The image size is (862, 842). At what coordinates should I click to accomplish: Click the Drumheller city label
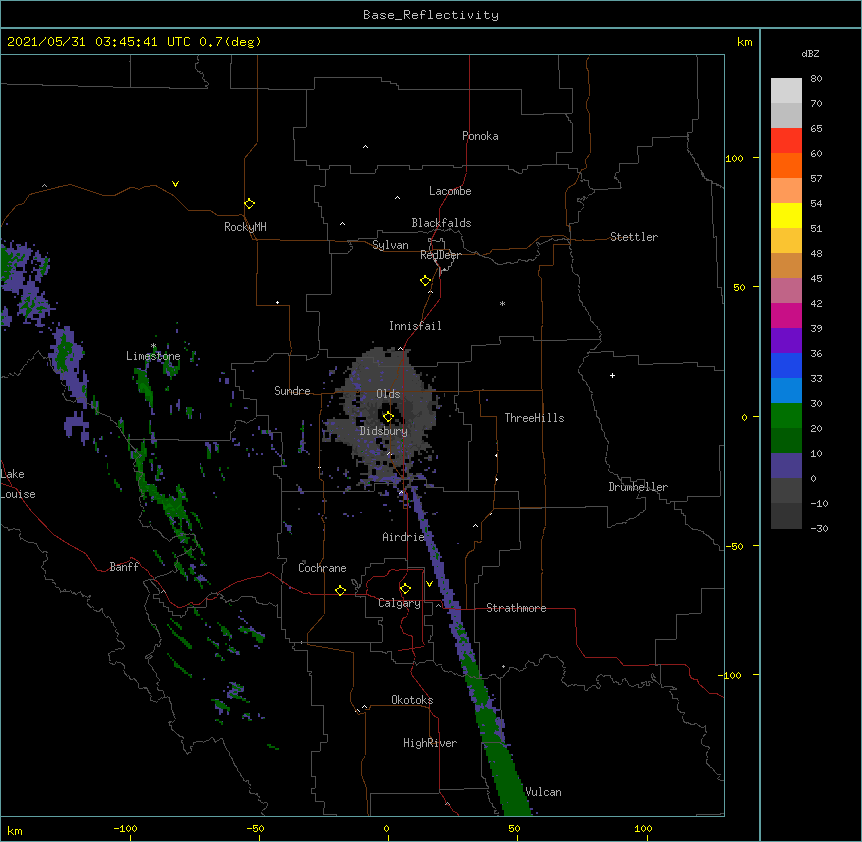[638, 487]
